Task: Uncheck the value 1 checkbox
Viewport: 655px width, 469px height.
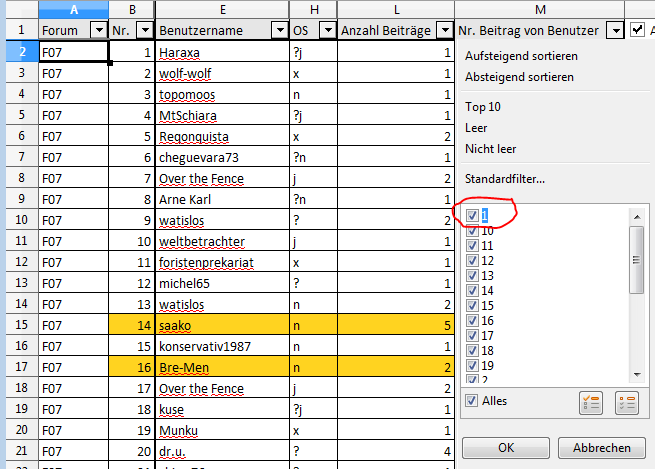Action: pyautogui.click(x=472, y=215)
